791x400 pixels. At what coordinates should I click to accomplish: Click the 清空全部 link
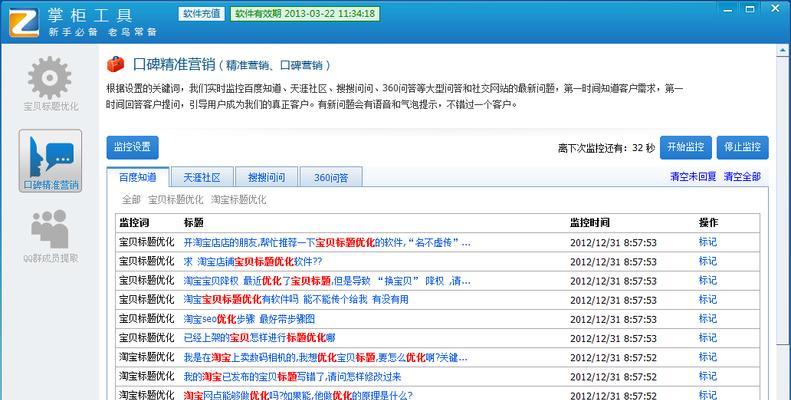[x=742, y=177]
